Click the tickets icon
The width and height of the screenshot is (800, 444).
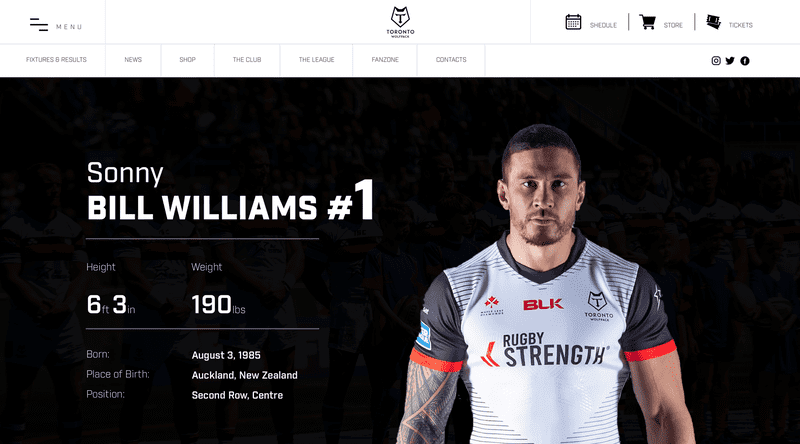point(713,22)
